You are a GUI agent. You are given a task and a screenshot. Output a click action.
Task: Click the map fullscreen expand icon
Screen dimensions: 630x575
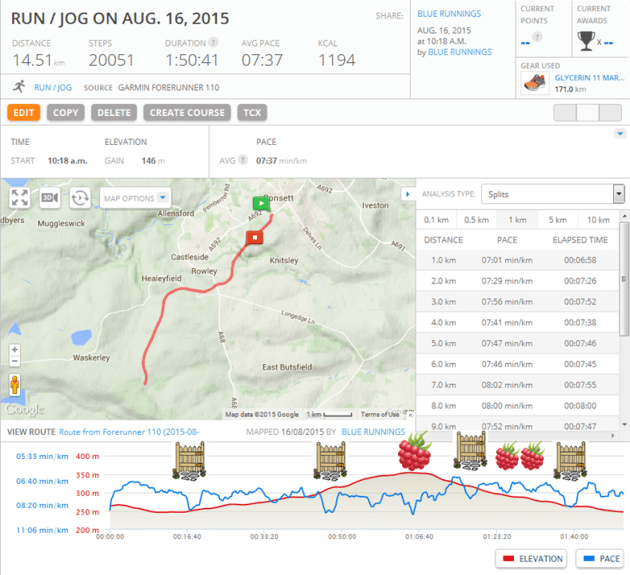tap(20, 198)
